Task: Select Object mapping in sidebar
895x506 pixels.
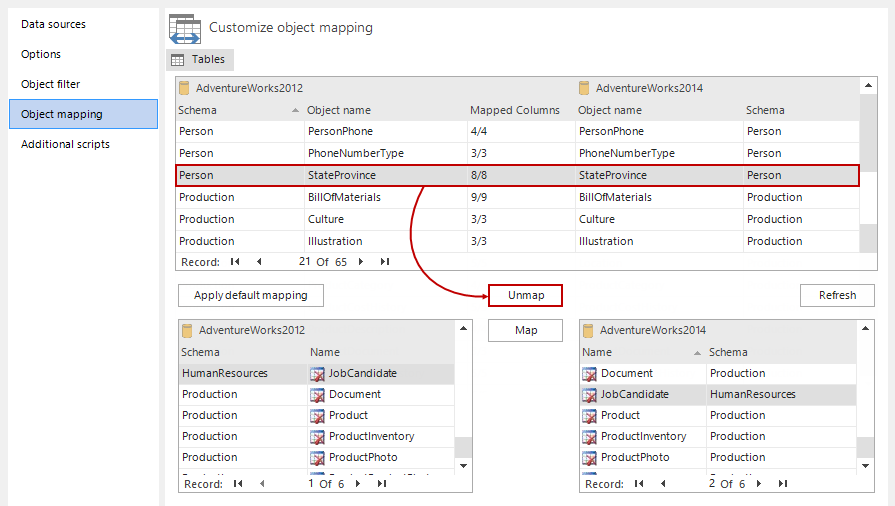Action: (x=83, y=114)
